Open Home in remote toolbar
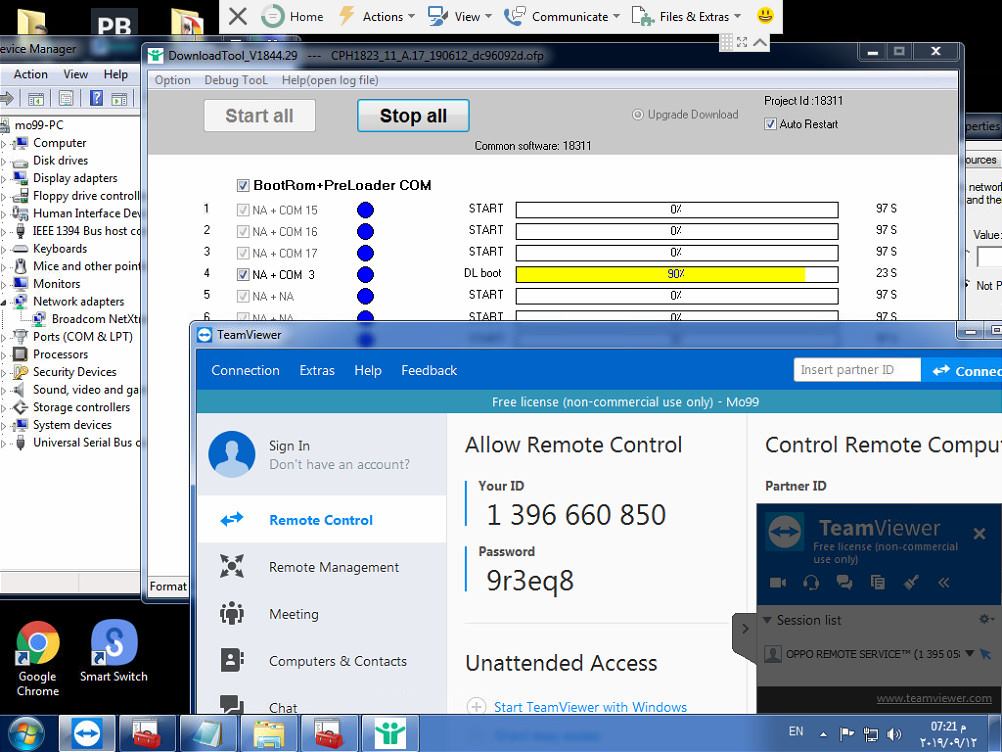 click(x=293, y=16)
